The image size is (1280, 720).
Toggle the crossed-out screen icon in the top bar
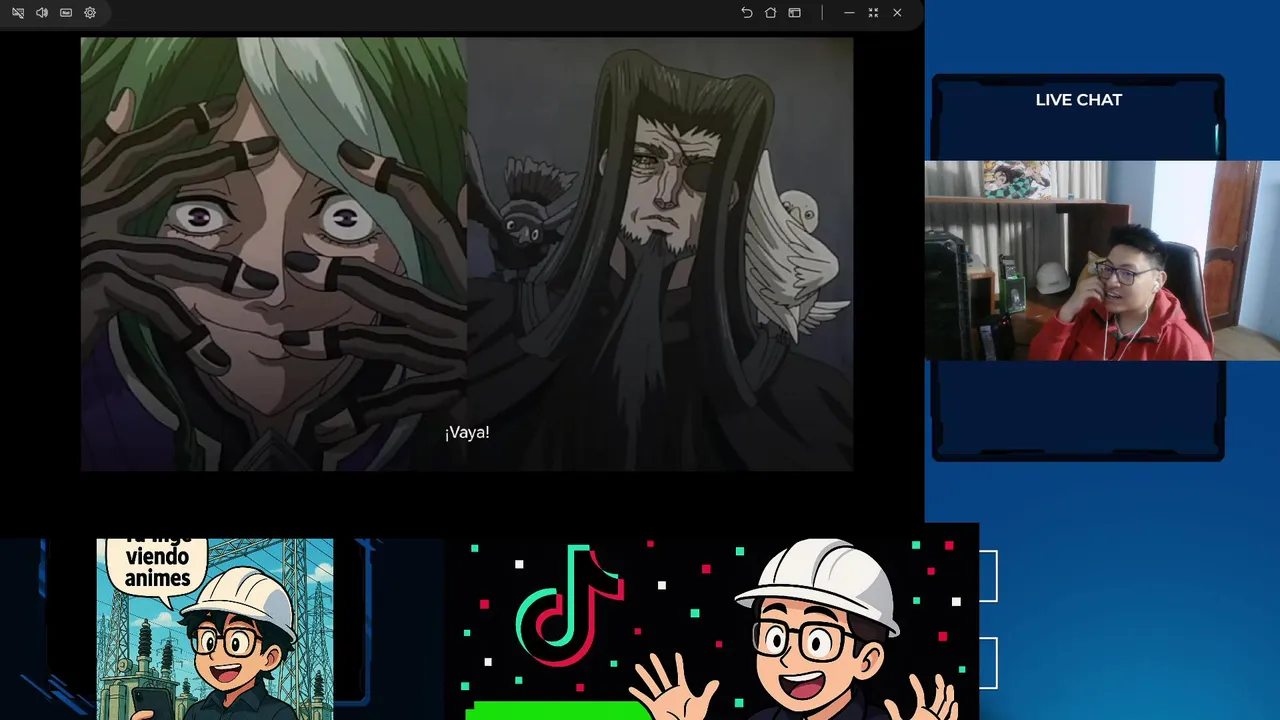coord(18,13)
